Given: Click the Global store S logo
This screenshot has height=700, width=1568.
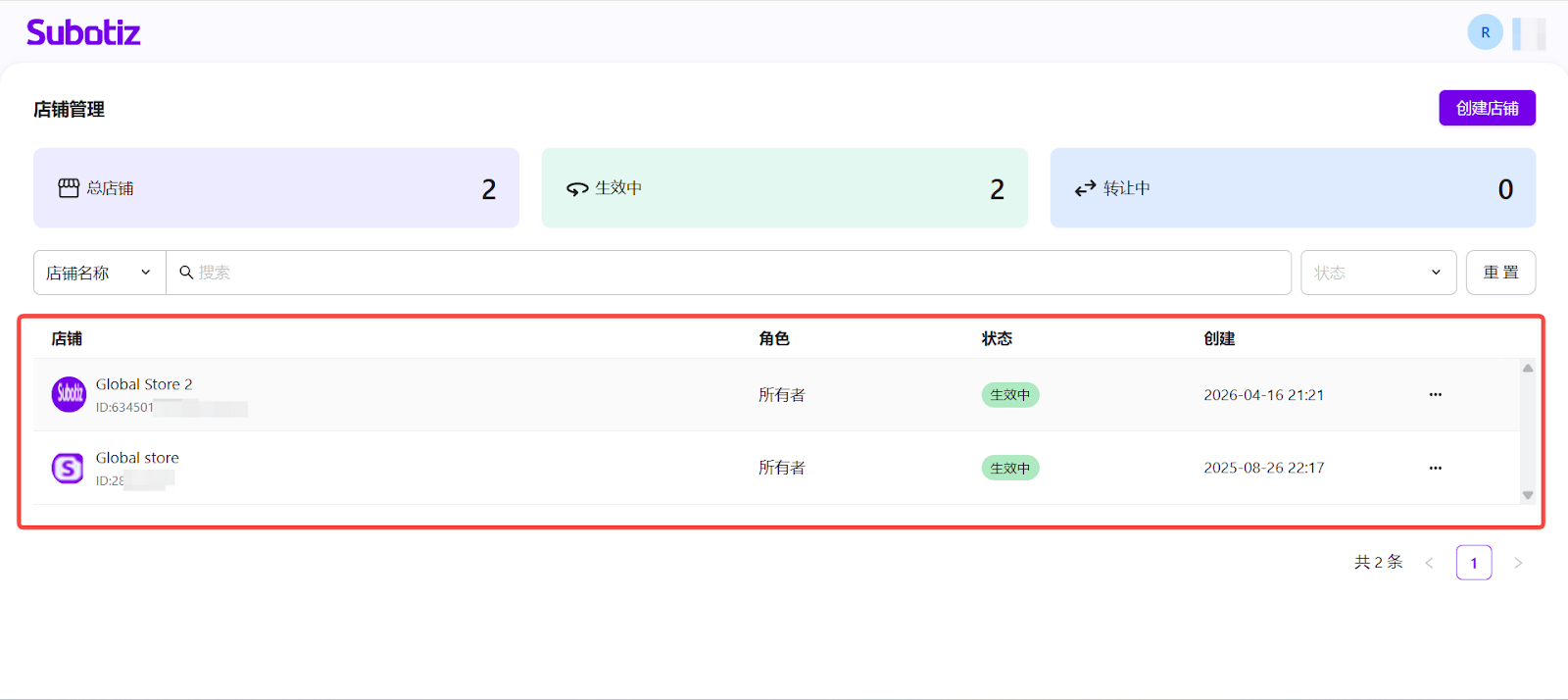Looking at the screenshot, I should click(x=68, y=469).
